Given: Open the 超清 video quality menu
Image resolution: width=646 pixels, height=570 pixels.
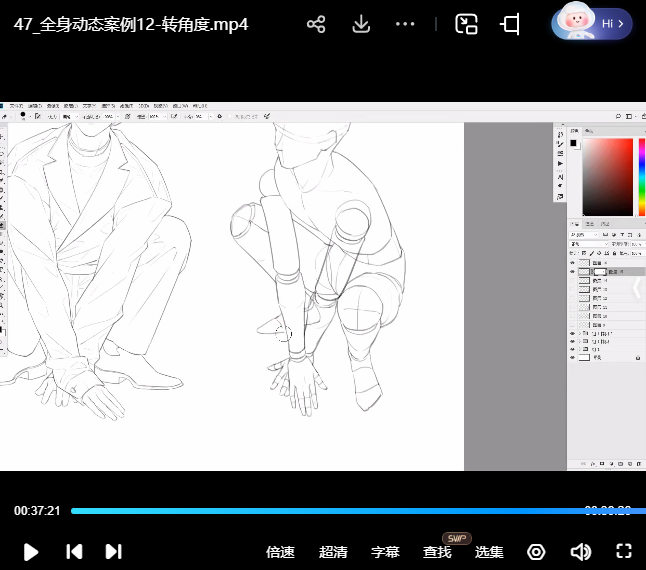Looking at the screenshot, I should click(333, 552).
